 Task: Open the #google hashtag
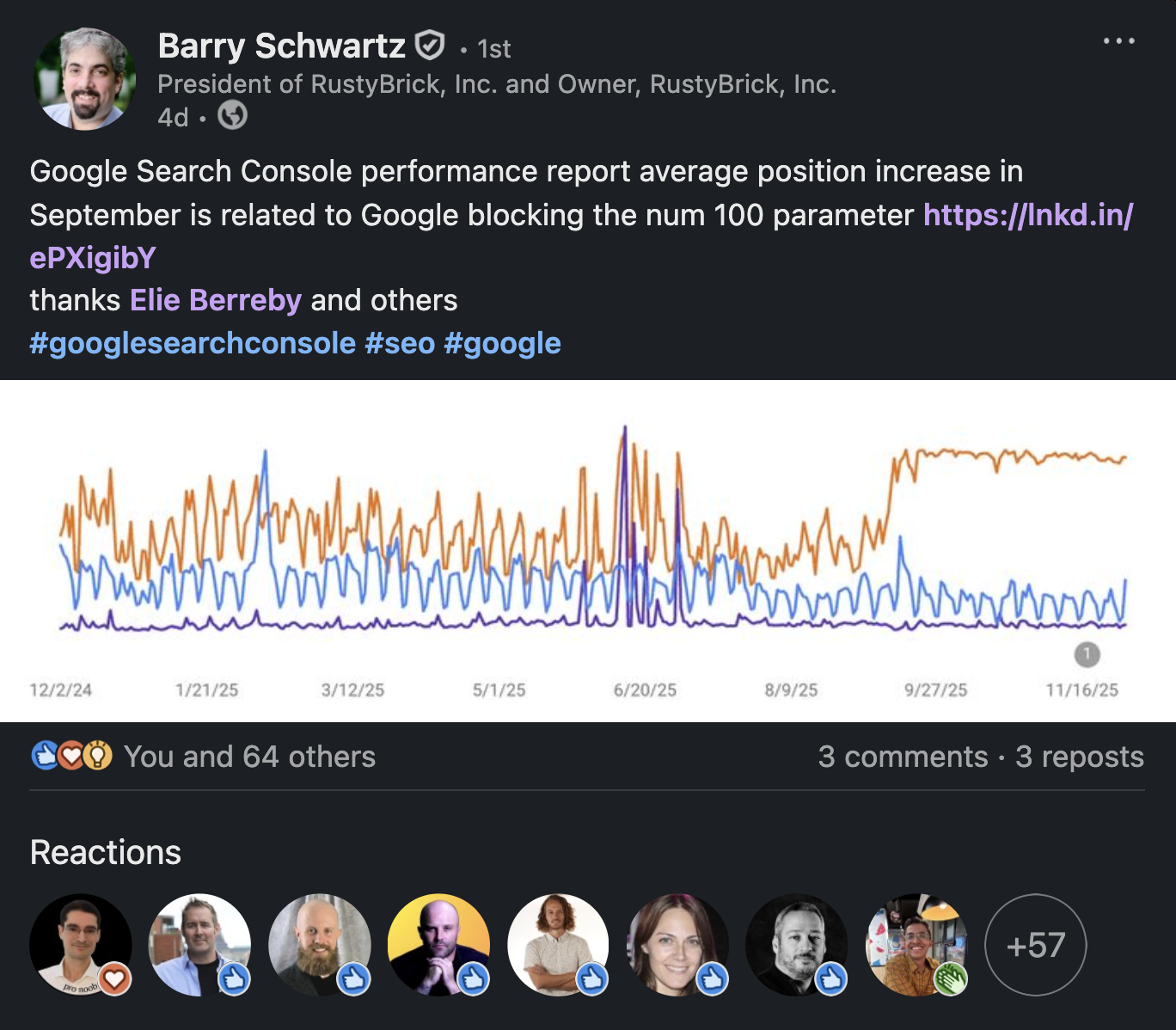click(x=502, y=343)
